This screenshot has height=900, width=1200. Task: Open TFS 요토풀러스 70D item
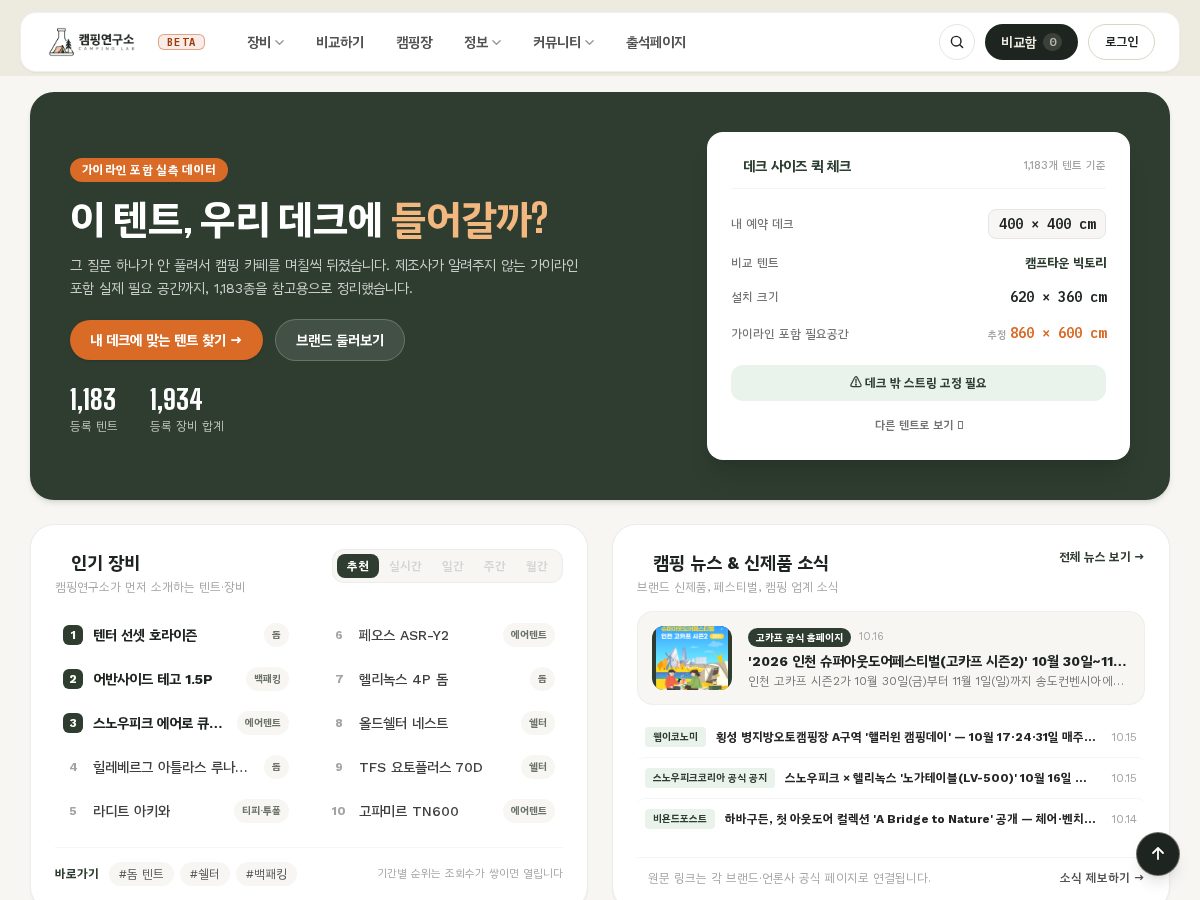(x=442, y=767)
